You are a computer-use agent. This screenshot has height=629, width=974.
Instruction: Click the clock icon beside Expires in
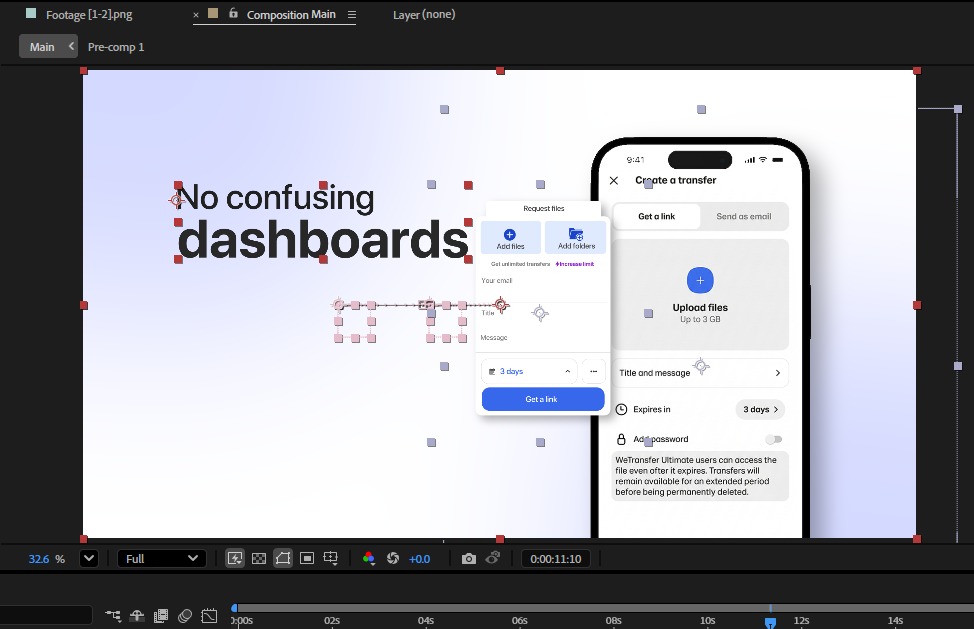[621, 409]
